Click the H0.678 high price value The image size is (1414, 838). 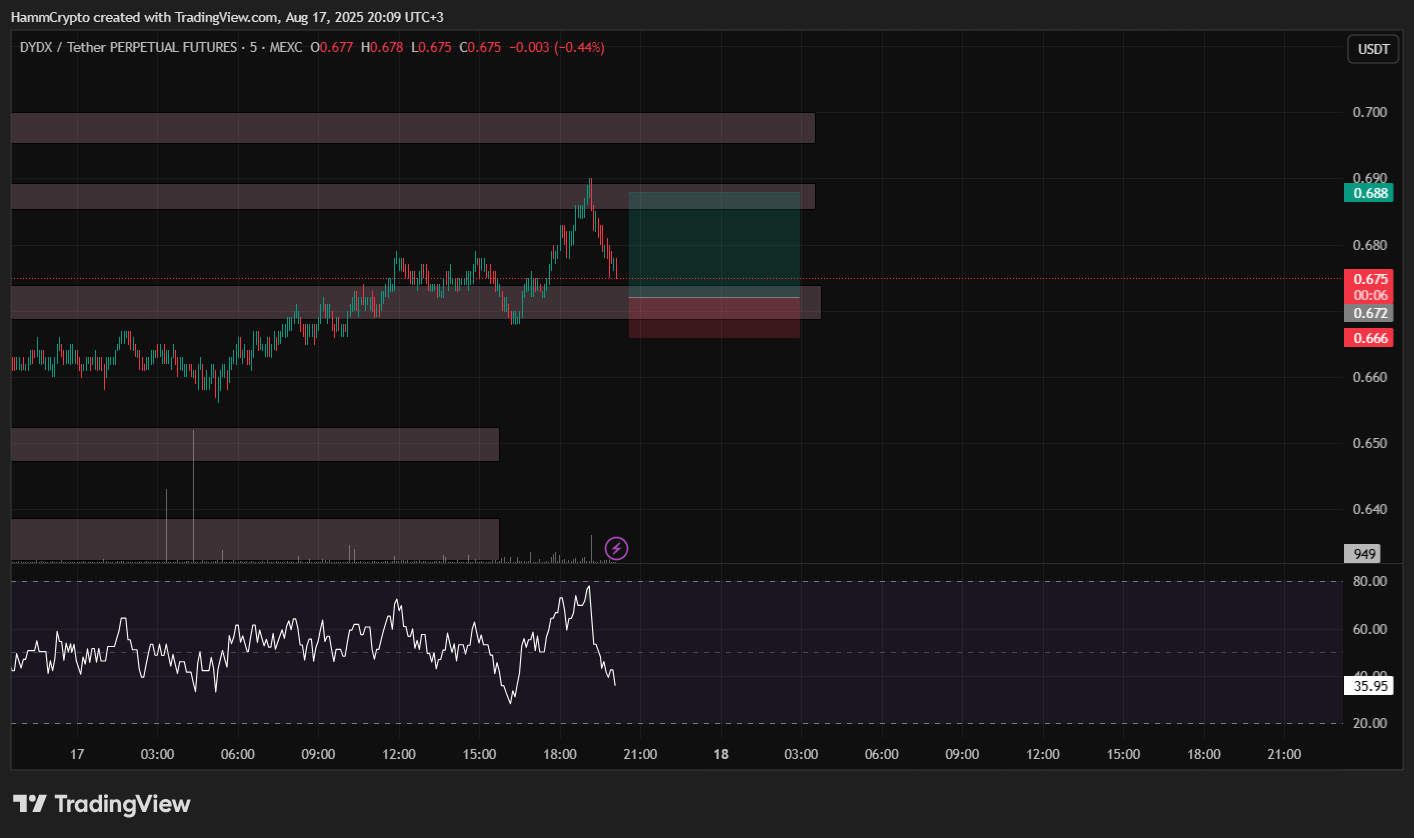(382, 47)
